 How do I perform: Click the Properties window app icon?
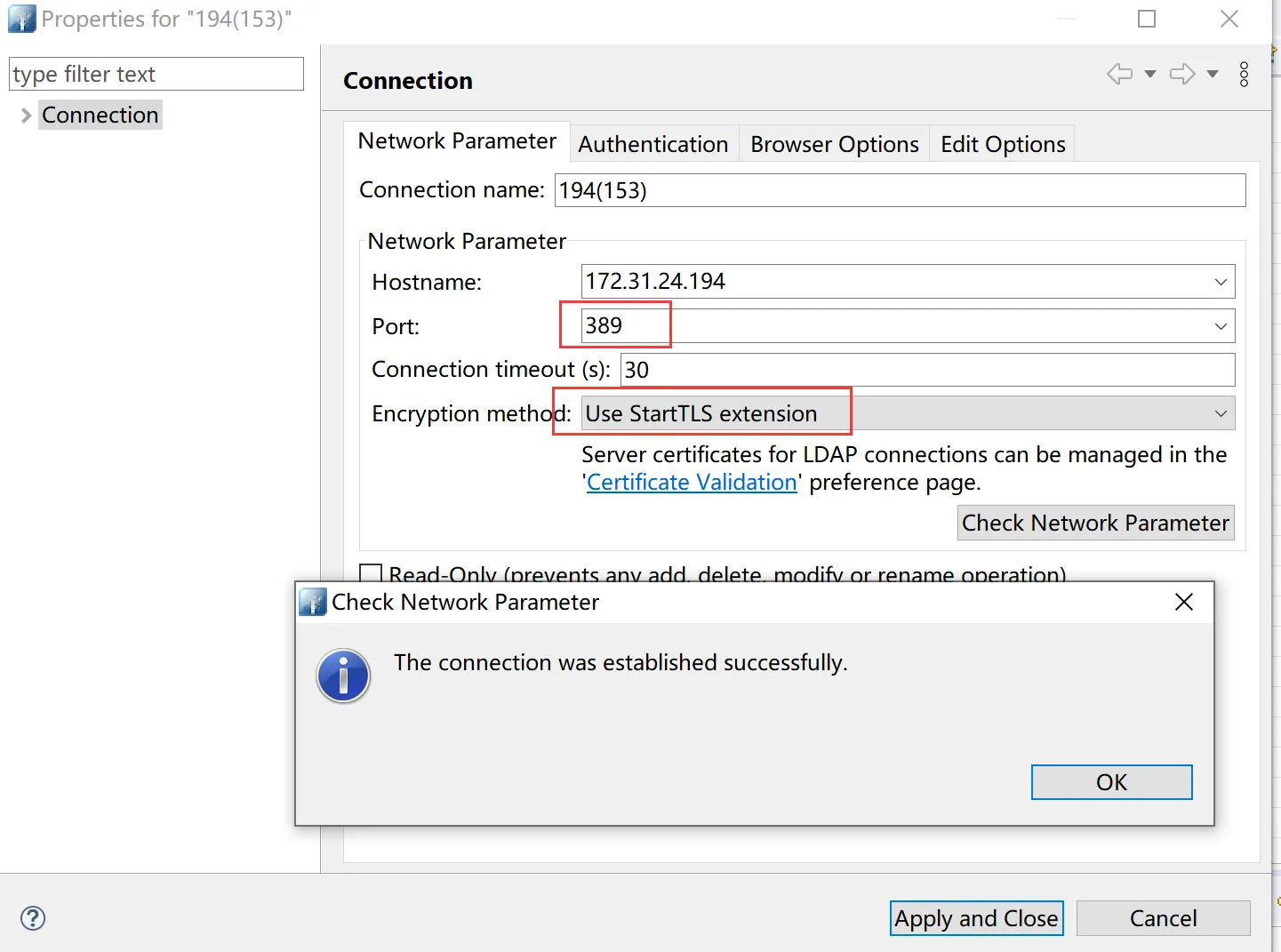tap(21, 19)
